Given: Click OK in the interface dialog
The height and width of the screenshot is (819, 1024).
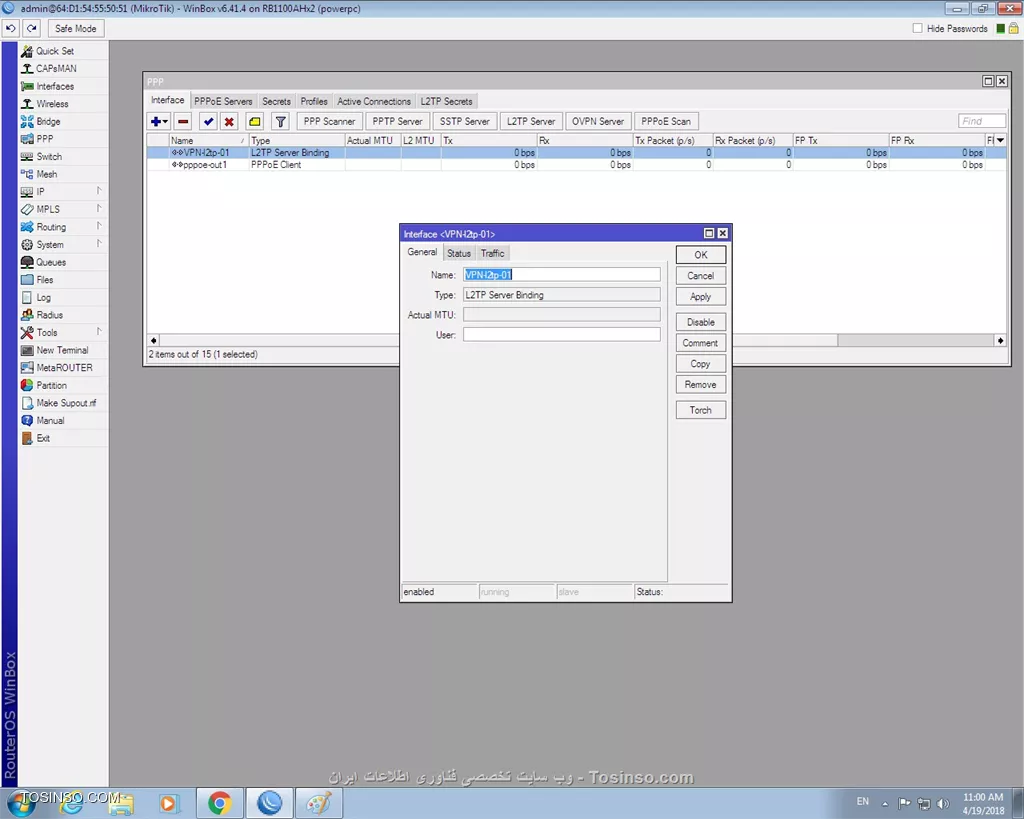Looking at the screenshot, I should [701, 255].
